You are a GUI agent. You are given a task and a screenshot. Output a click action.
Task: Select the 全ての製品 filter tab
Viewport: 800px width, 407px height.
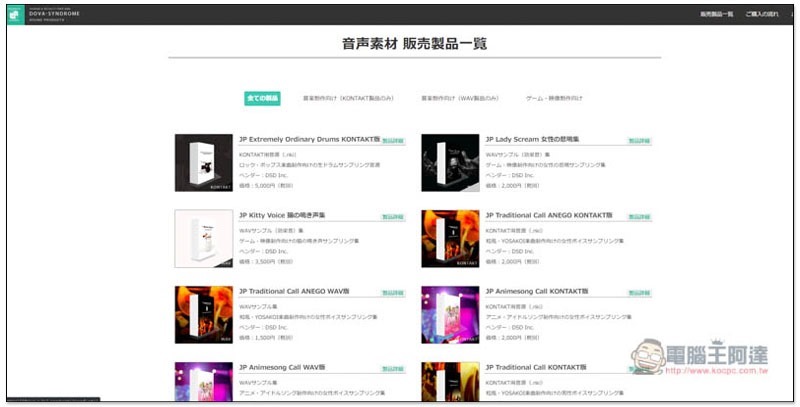(x=263, y=98)
